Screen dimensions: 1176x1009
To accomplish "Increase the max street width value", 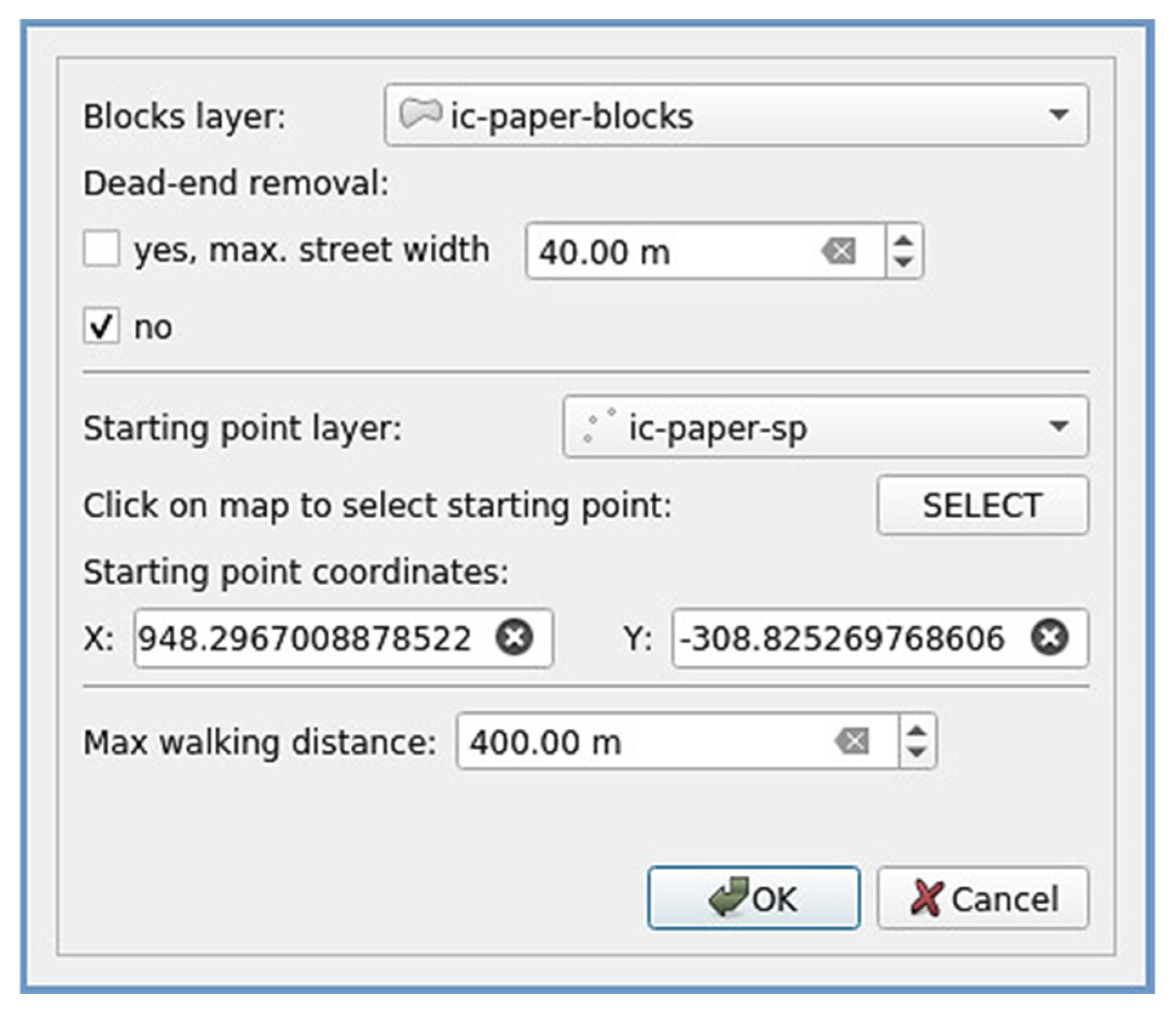I will tap(904, 241).
